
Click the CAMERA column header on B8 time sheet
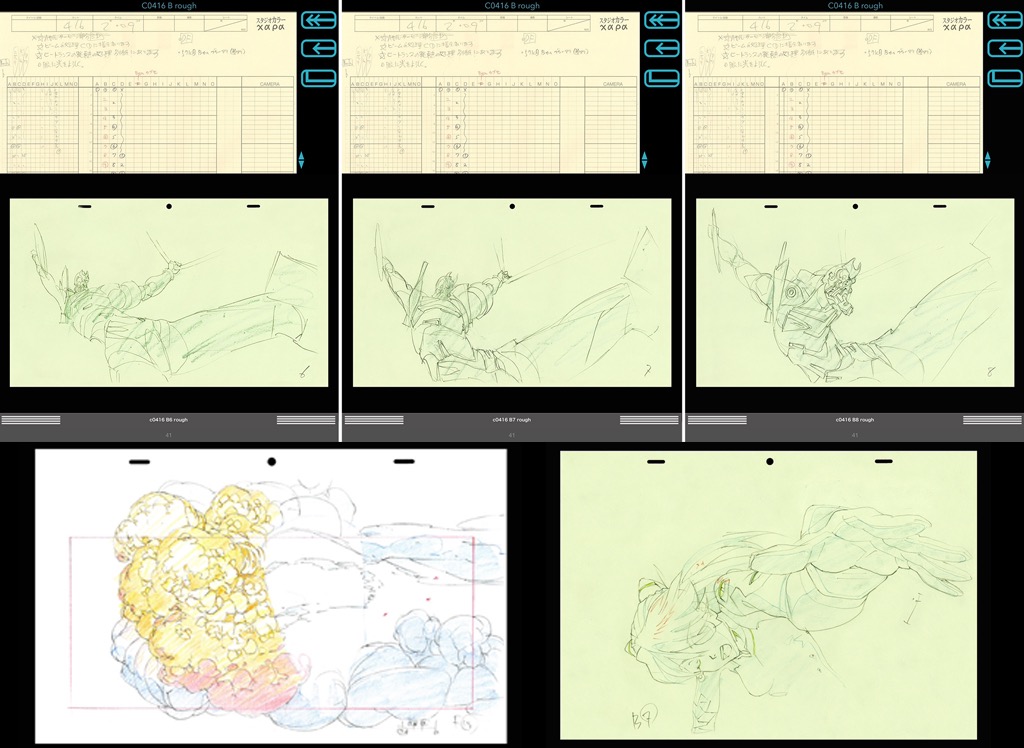[955, 84]
